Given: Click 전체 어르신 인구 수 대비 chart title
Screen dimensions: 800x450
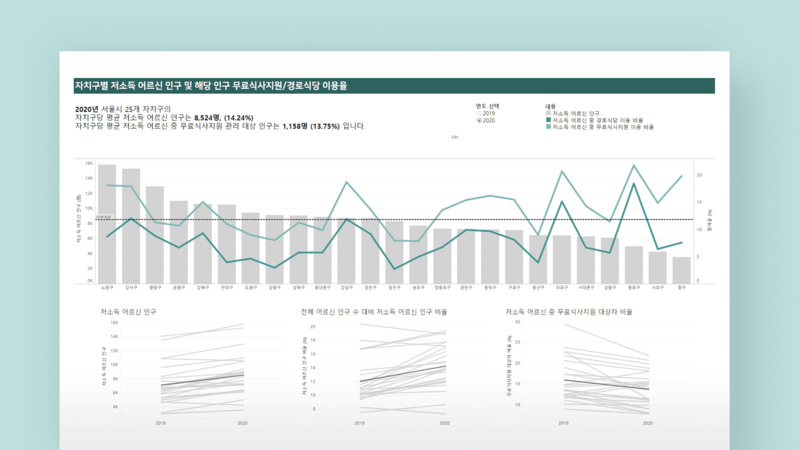Looking at the screenshot, I should pos(373,312).
